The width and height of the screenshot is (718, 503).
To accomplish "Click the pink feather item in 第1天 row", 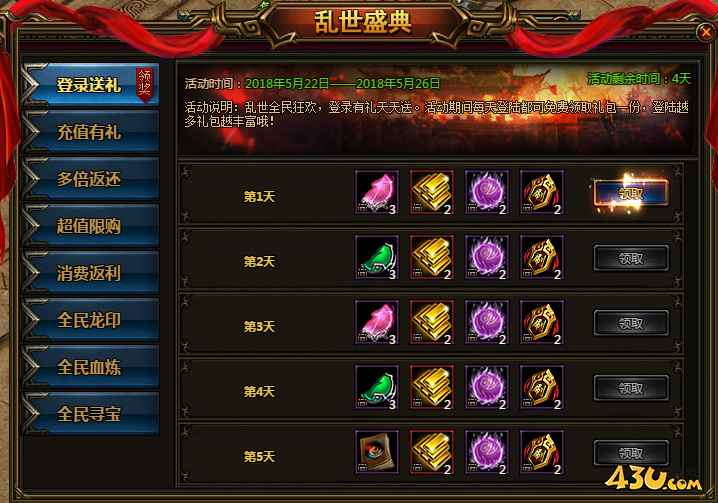I will [x=377, y=192].
